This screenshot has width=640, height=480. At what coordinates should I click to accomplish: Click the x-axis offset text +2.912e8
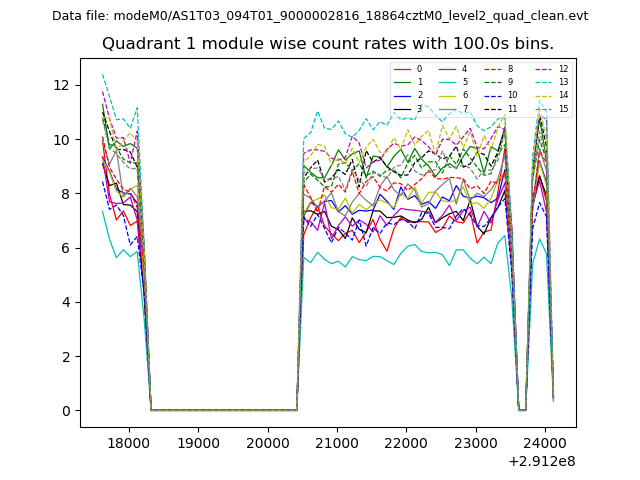click(542, 461)
